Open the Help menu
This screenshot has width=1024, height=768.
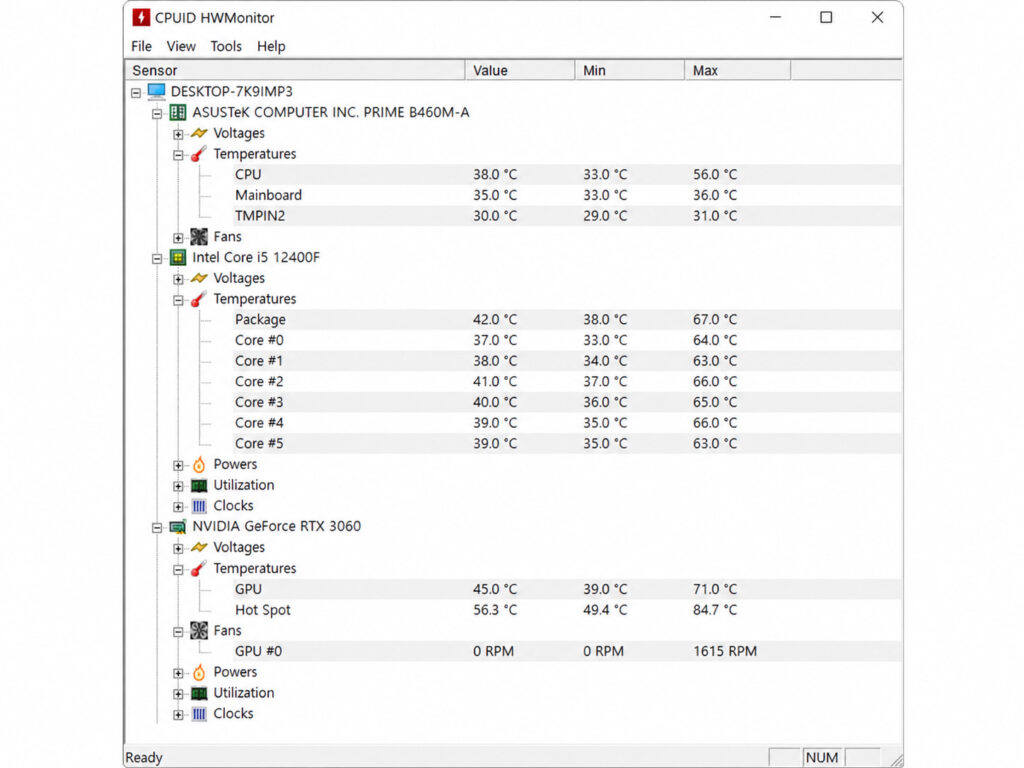point(271,46)
